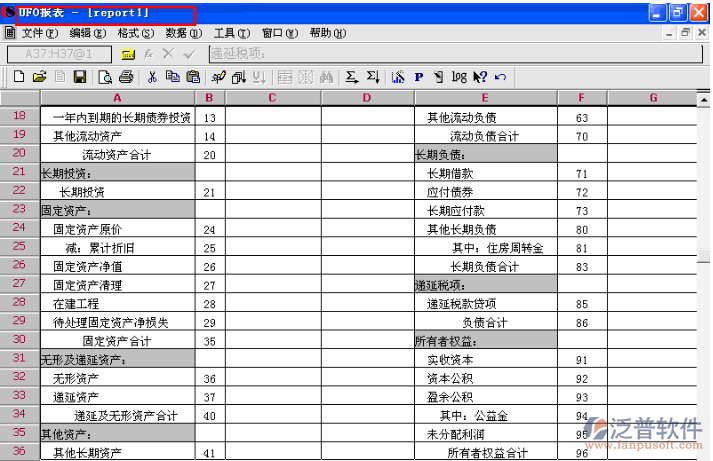
Task: Click the New file icon
Action: (x=18, y=76)
